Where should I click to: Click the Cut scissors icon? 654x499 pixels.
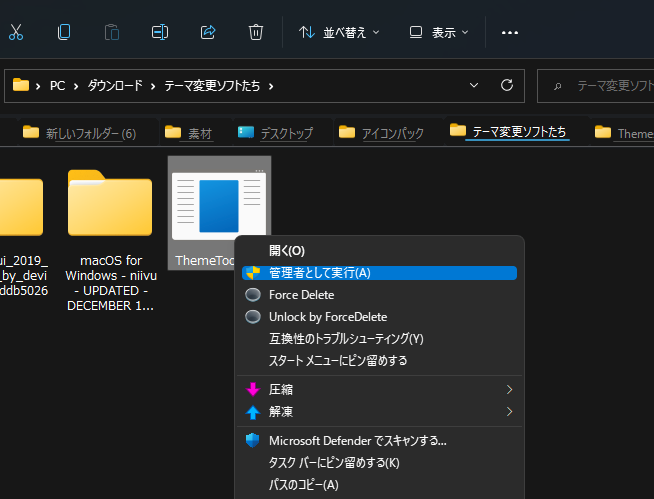coord(16,32)
